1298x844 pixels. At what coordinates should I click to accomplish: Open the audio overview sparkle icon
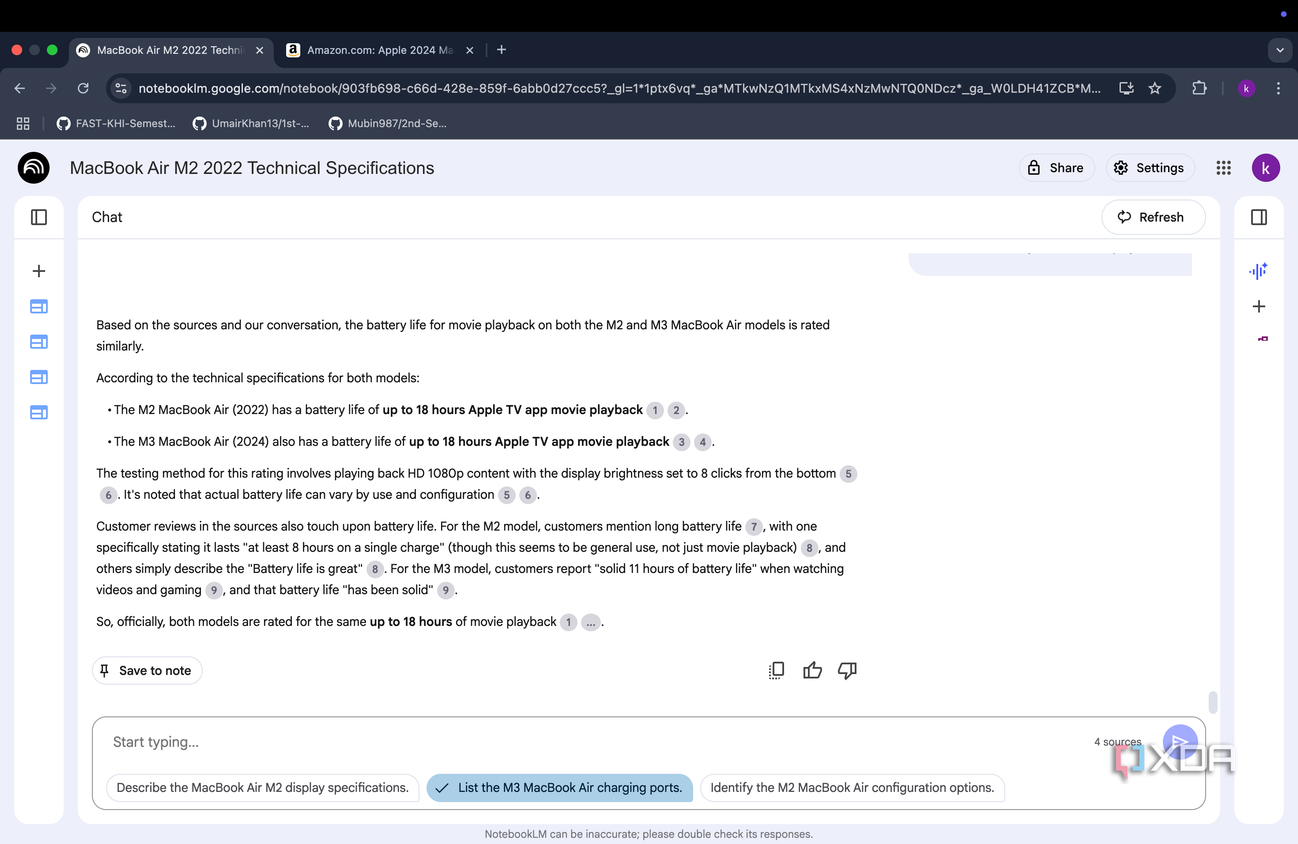1259,271
